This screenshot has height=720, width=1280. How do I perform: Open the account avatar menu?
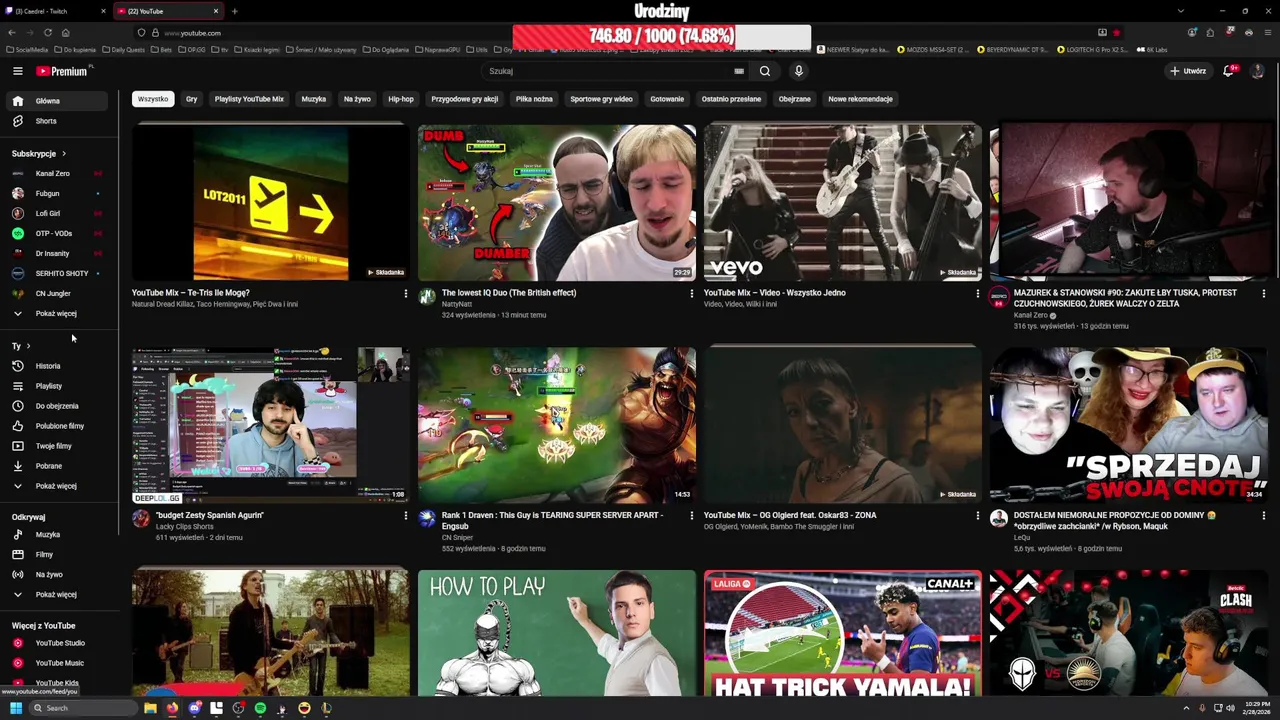[1258, 71]
